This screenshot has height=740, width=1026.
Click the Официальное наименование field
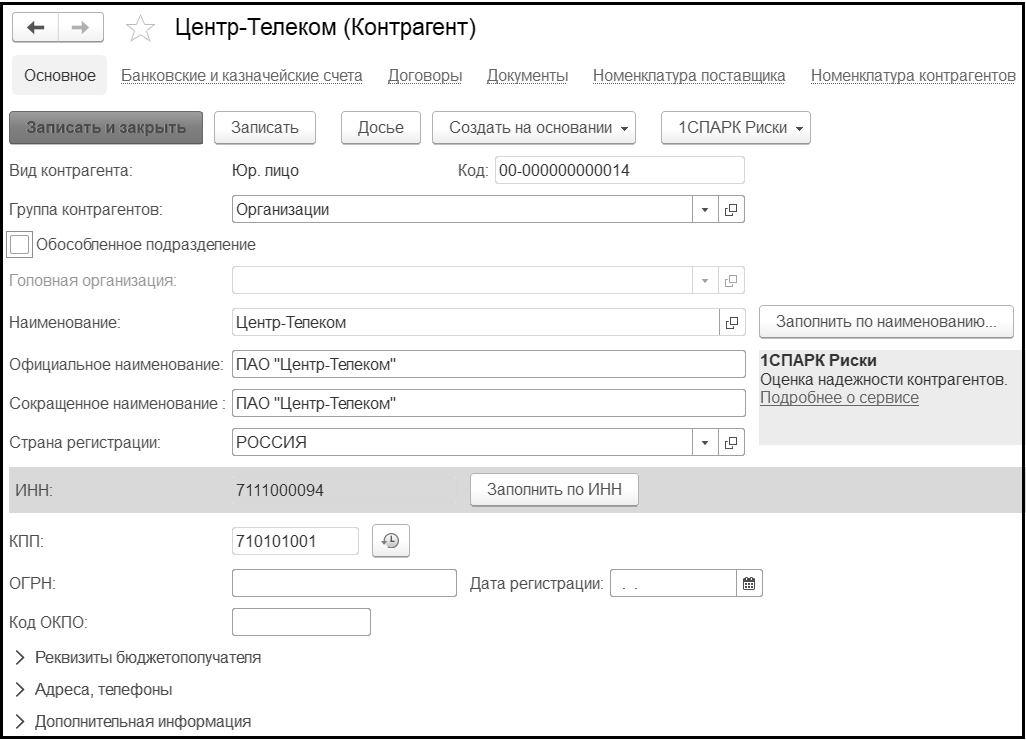489,364
